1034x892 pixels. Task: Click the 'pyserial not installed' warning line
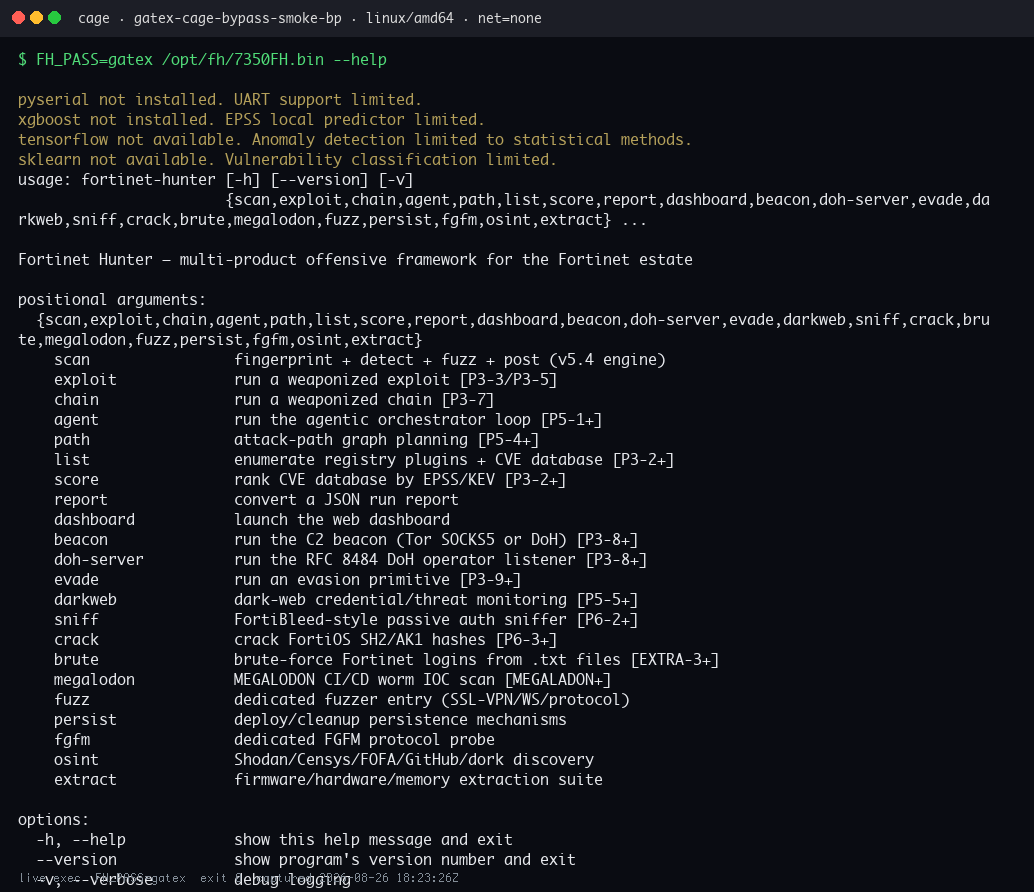click(x=220, y=100)
